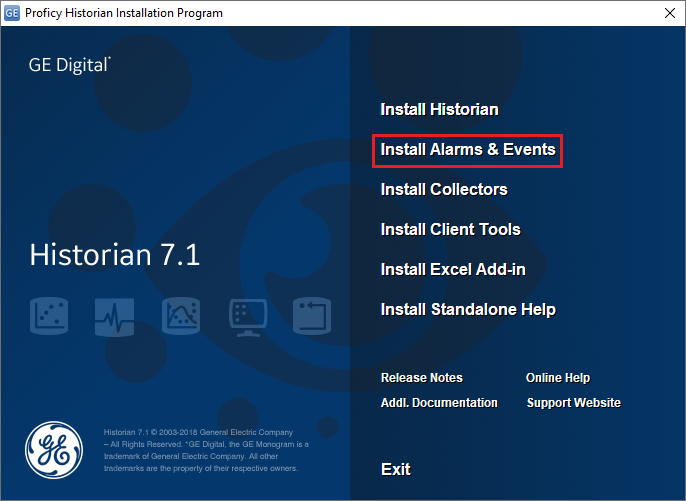Open Install Client Tools
This screenshot has height=501, width=686.
point(451,229)
